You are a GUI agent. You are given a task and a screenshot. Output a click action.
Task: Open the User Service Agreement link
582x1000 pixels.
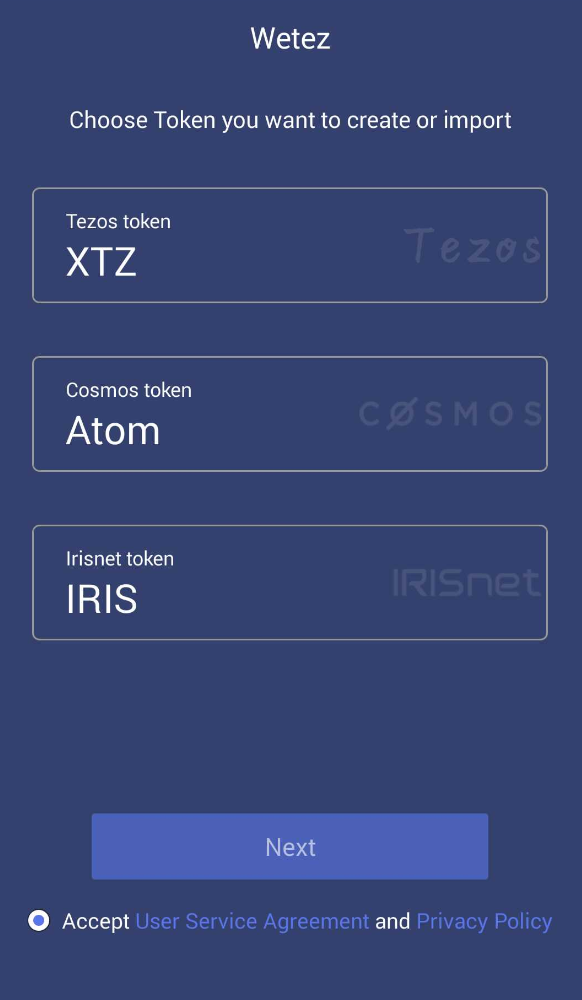(x=252, y=921)
